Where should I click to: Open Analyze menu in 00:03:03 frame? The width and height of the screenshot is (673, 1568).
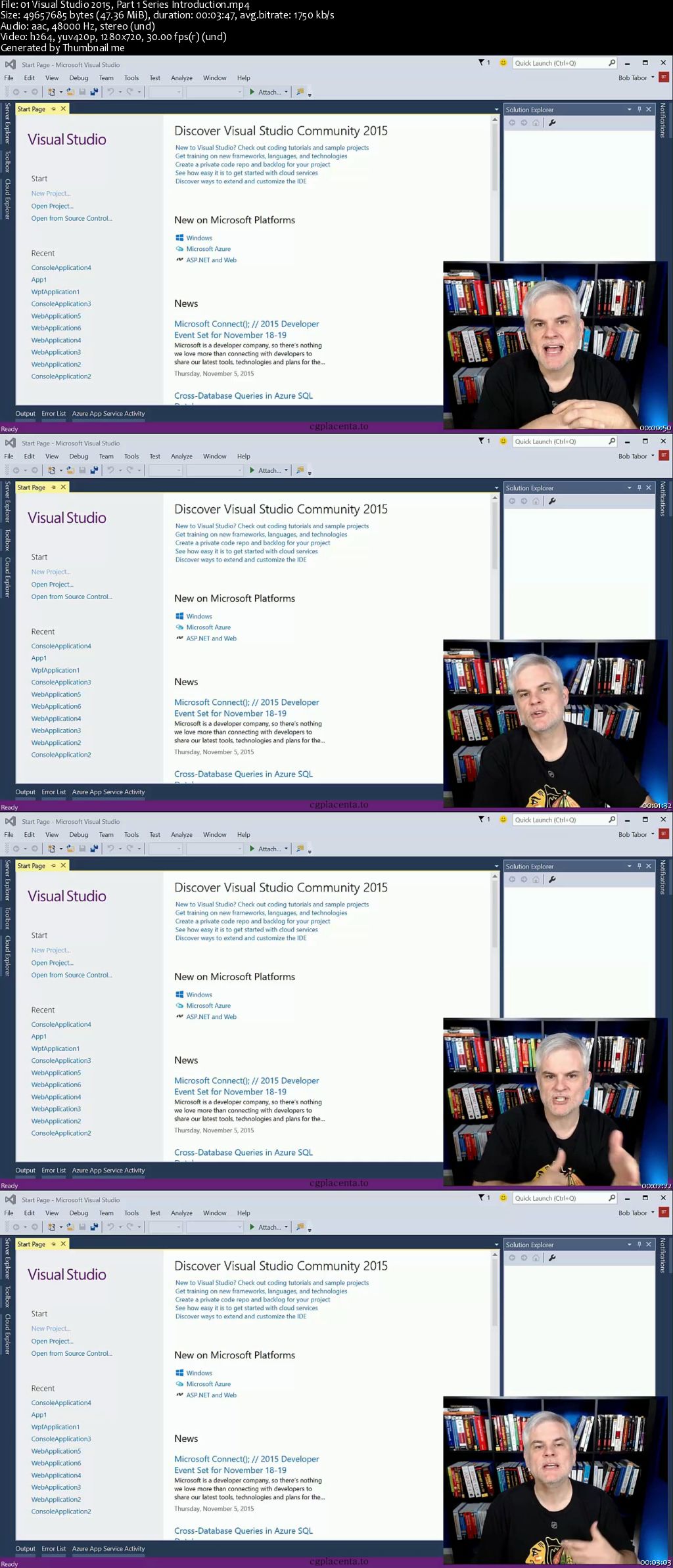click(181, 1213)
